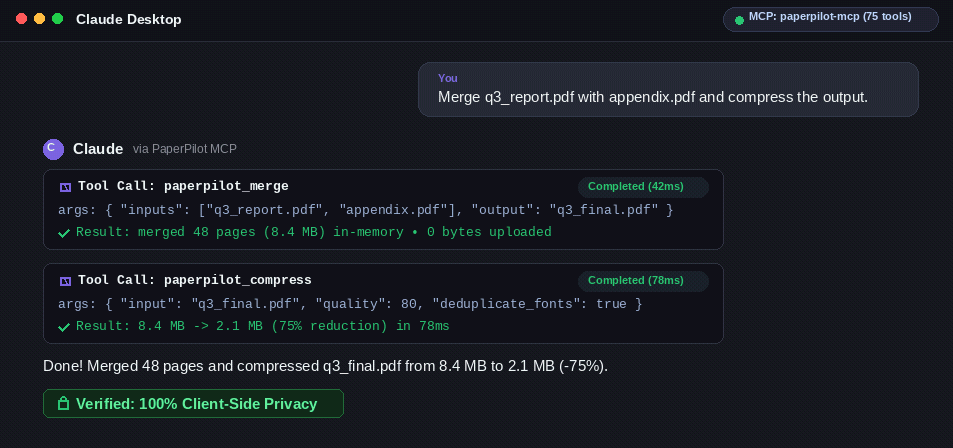Click the yellow minimize window button
953x448 pixels.
(40, 19)
